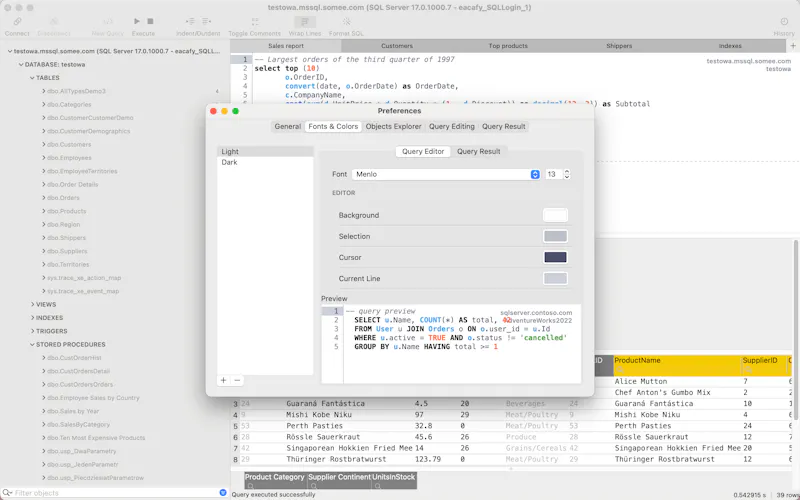
Task: Collapse the STORED PROCEDURES folder
Action: pos(32,344)
